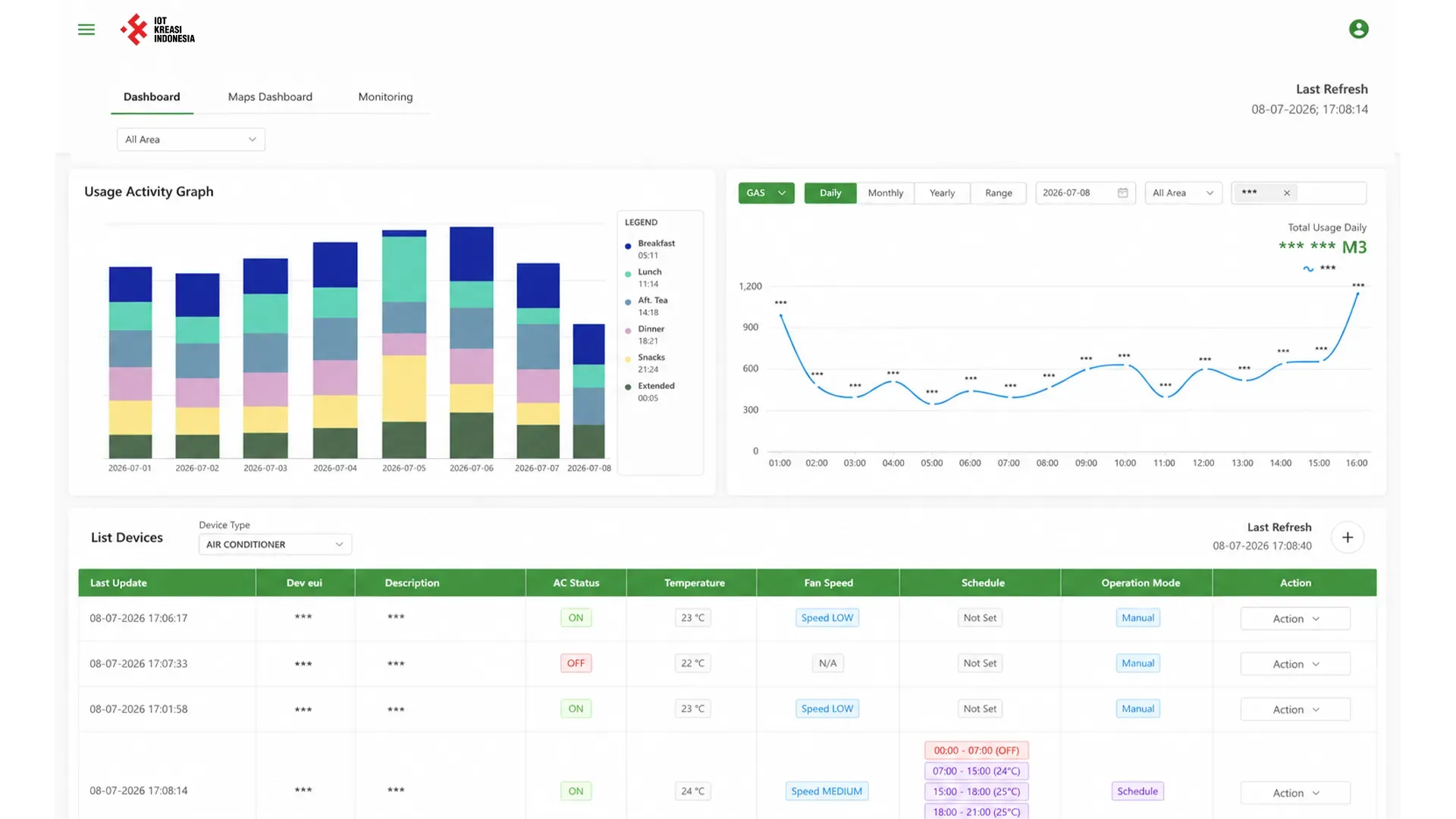
Task: Select the Yearly period option
Action: (943, 193)
